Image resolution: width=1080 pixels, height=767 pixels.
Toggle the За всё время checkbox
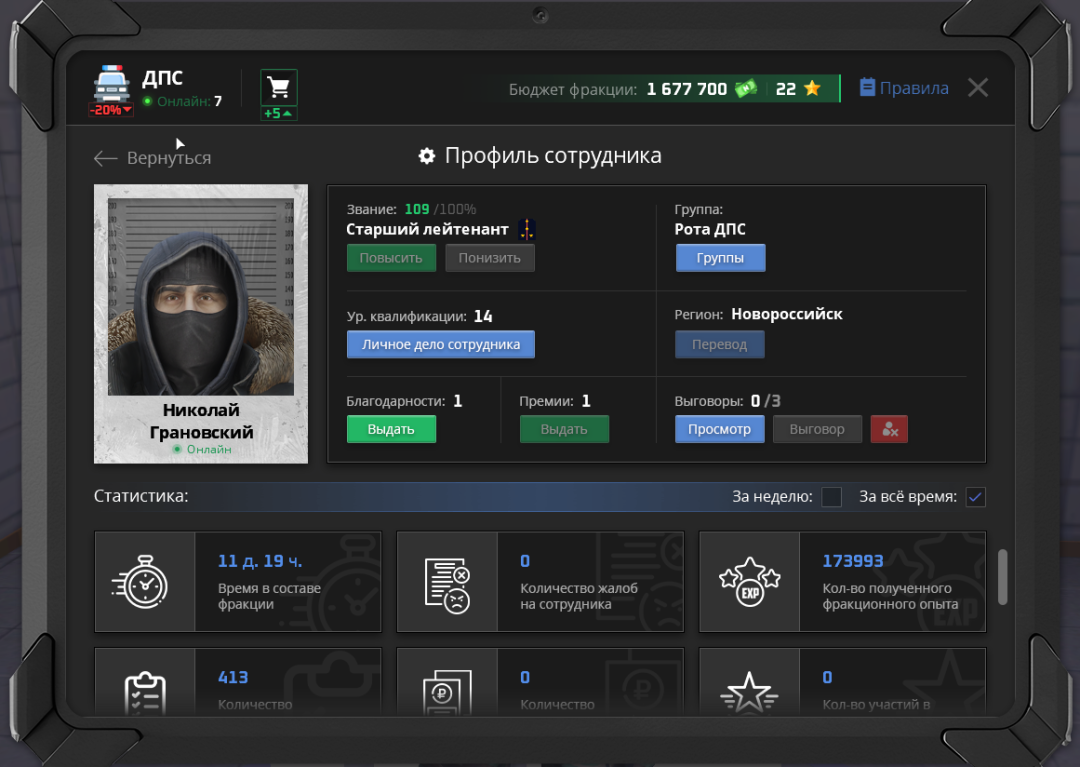(x=975, y=497)
